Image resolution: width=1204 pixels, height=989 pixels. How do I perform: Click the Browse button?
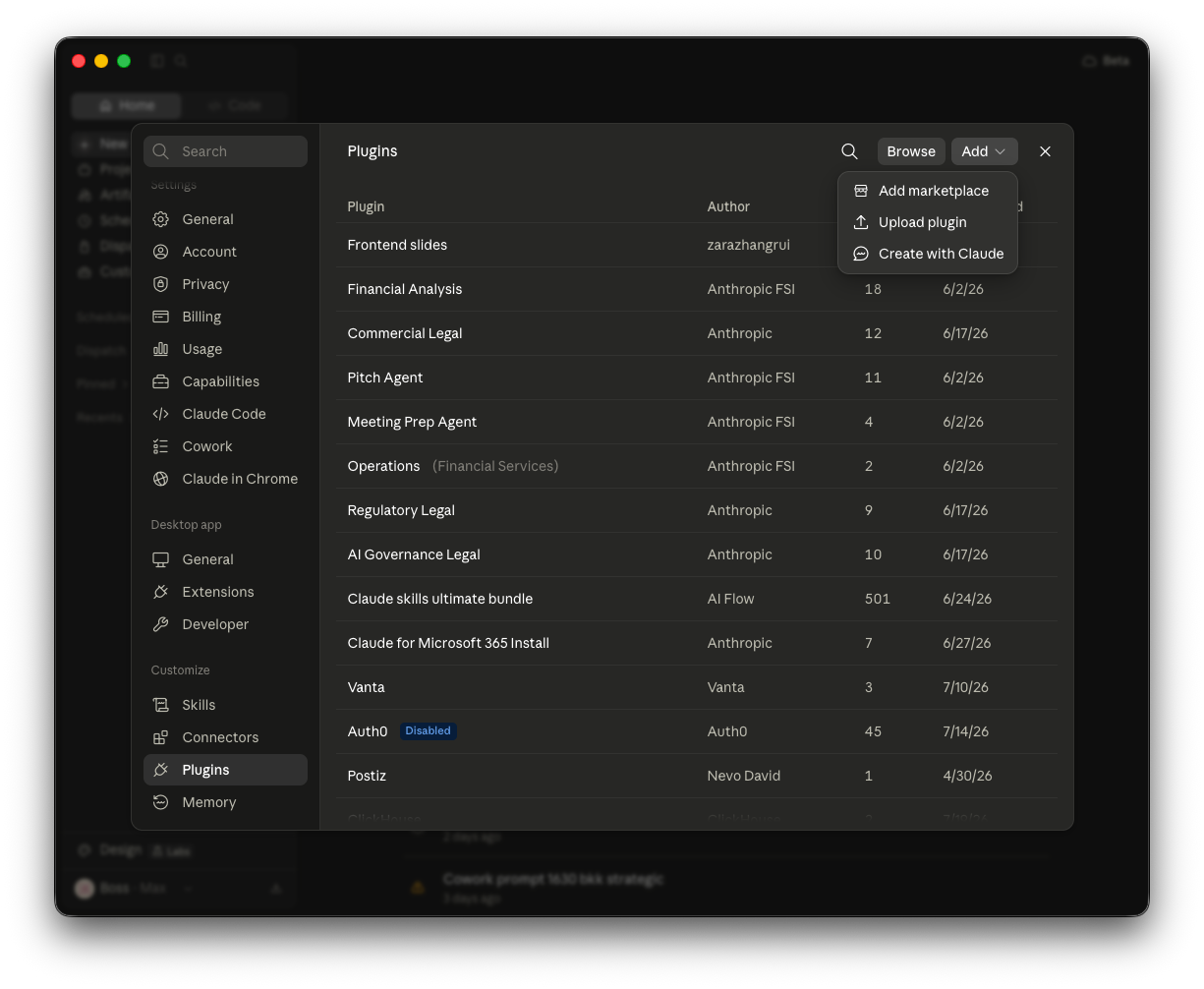coord(911,151)
